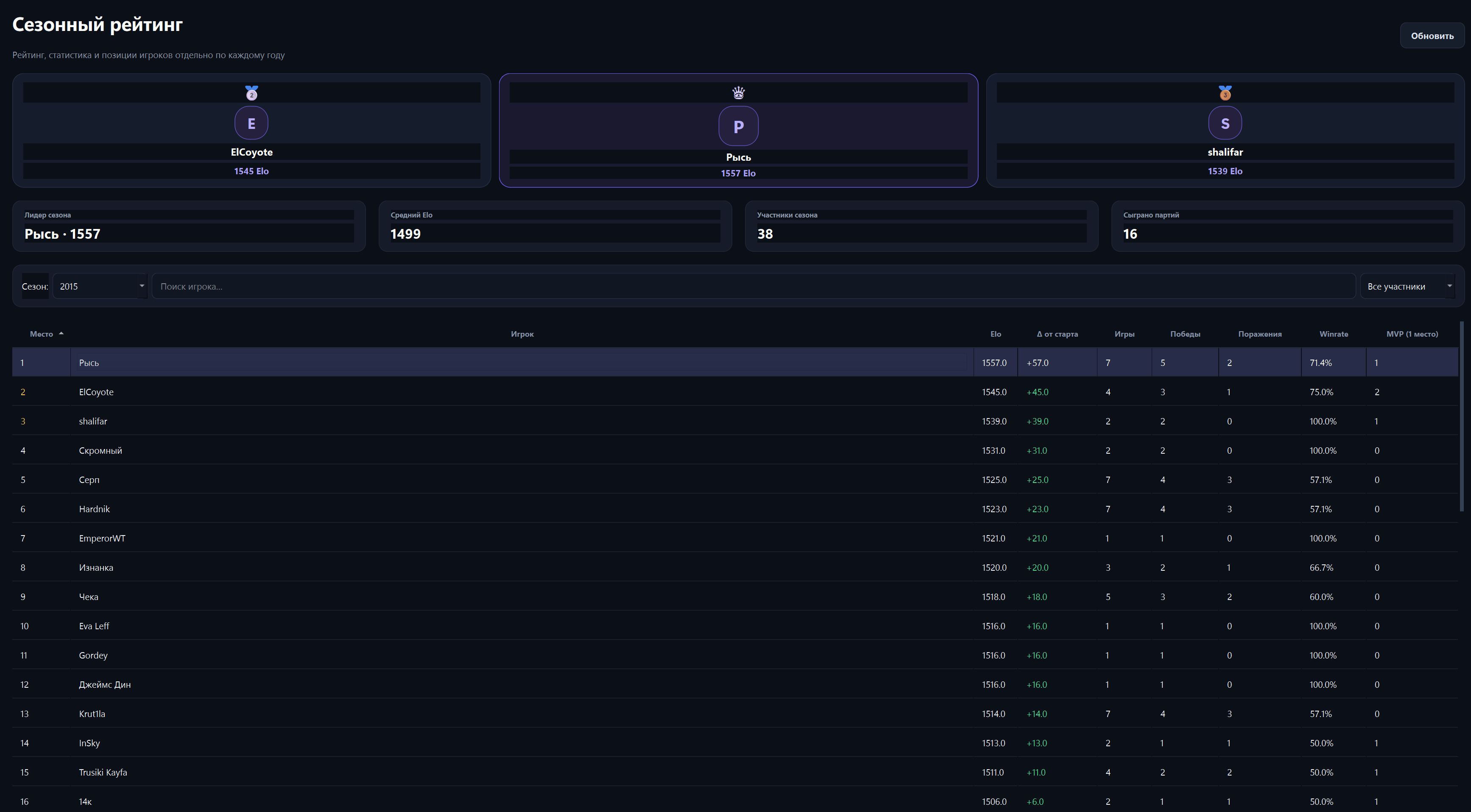Image resolution: width=1471 pixels, height=812 pixels.
Task: Select the EmperorWT player row
Action: pos(735,538)
